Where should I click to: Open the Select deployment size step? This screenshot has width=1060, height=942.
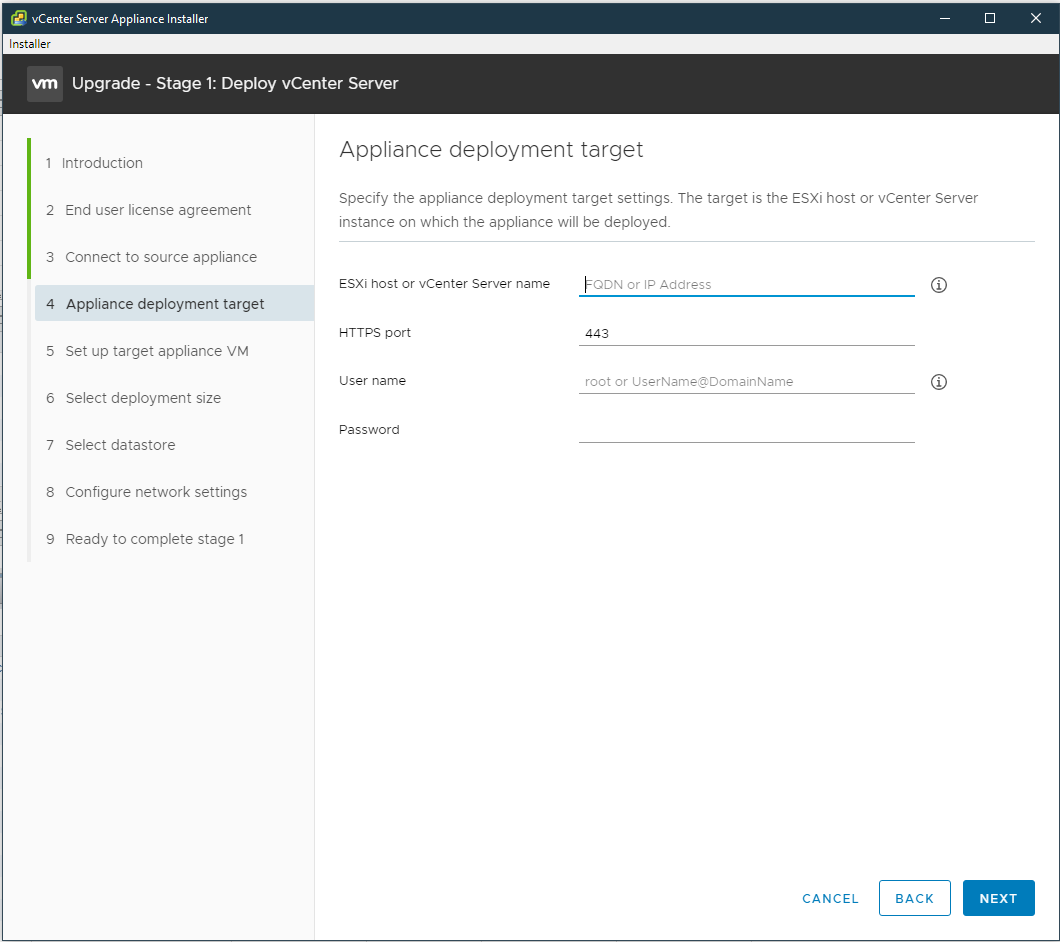pos(145,397)
